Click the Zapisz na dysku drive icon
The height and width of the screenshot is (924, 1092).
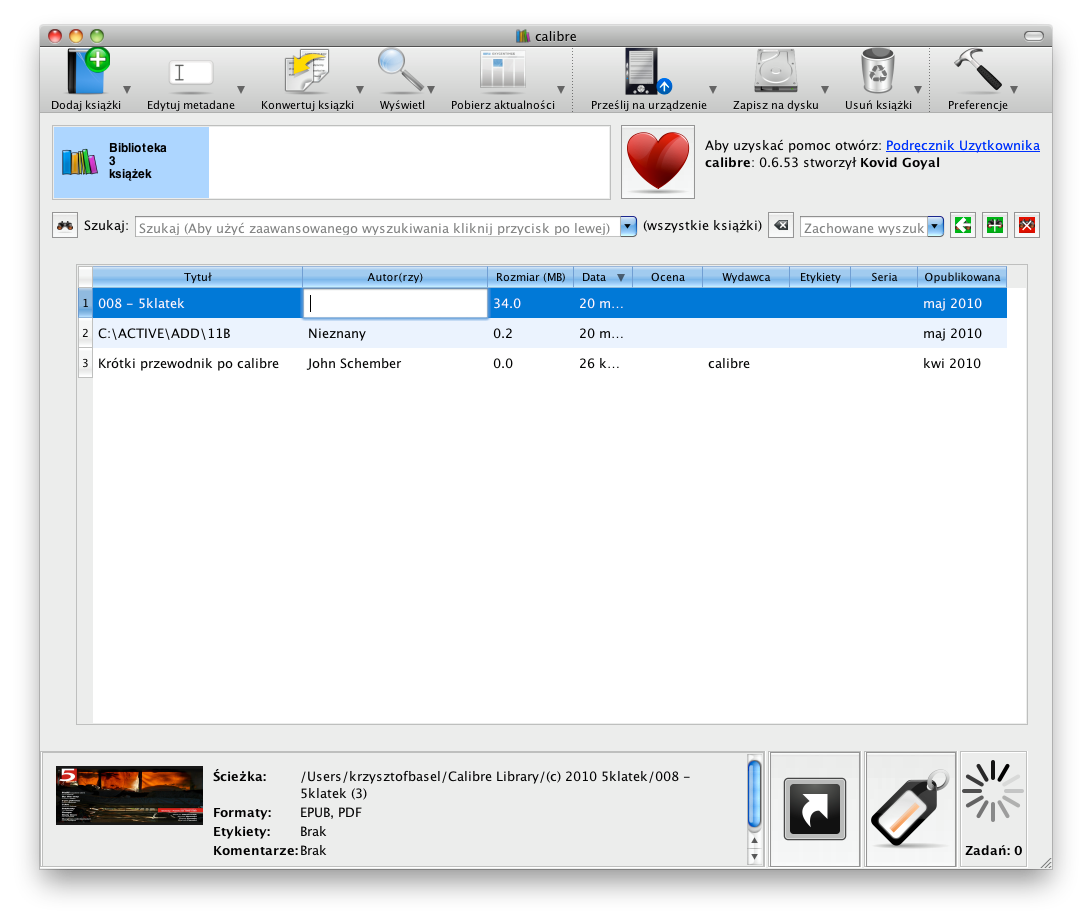click(x=775, y=71)
